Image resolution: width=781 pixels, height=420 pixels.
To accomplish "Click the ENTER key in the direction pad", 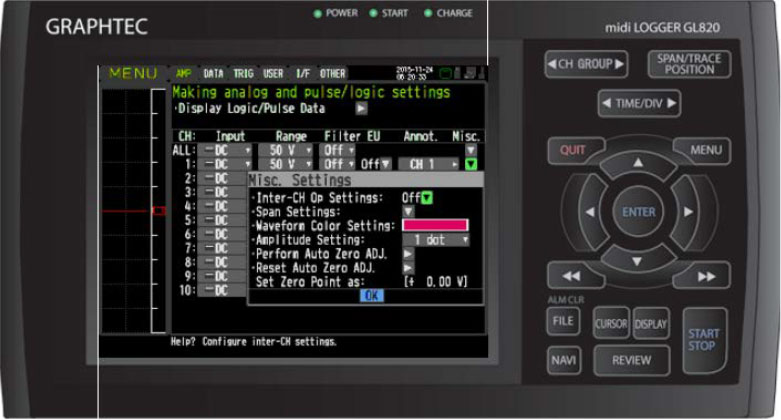I will [x=639, y=212].
